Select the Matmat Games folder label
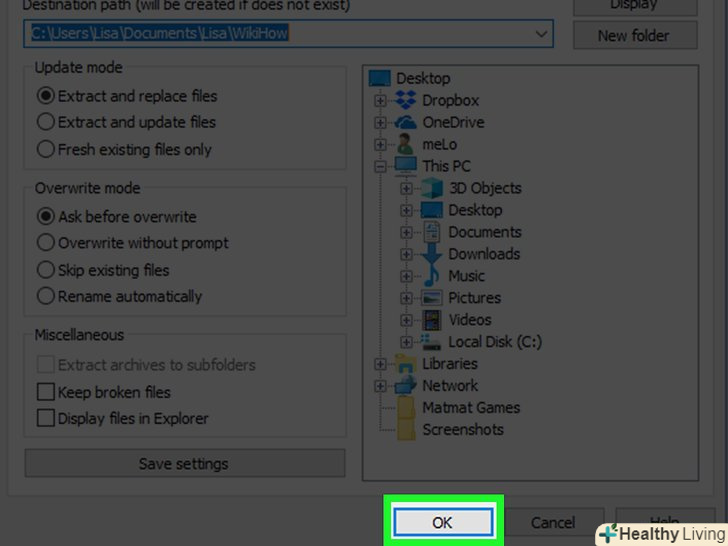The image size is (728, 546). coord(471,408)
